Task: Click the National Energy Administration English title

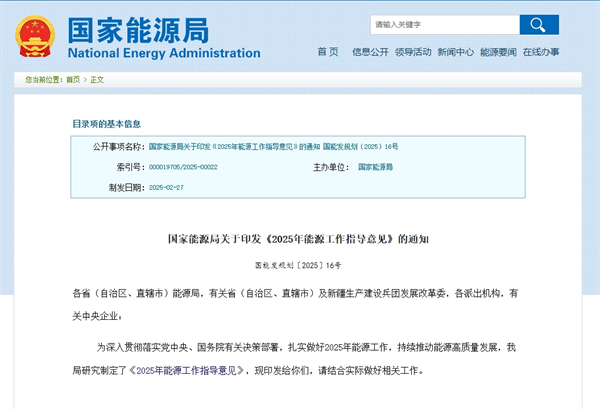Action: (164, 53)
